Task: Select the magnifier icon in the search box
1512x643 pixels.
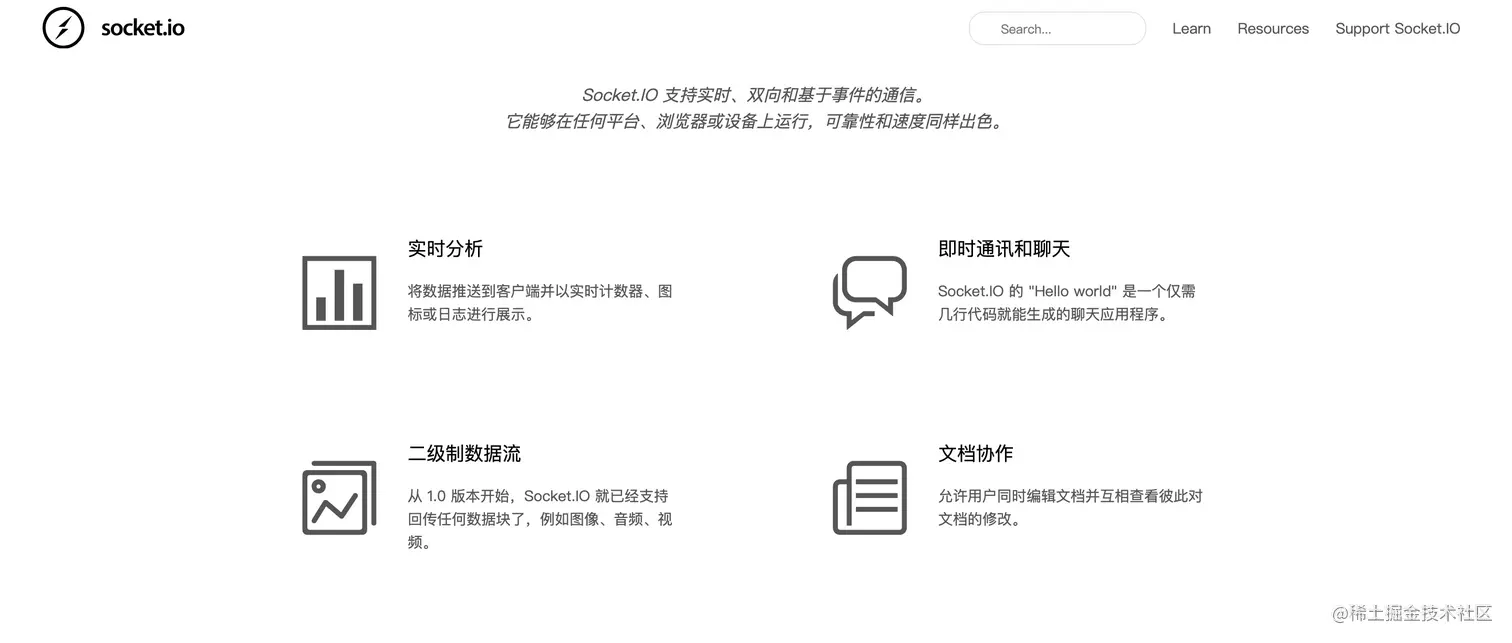Action: point(986,28)
